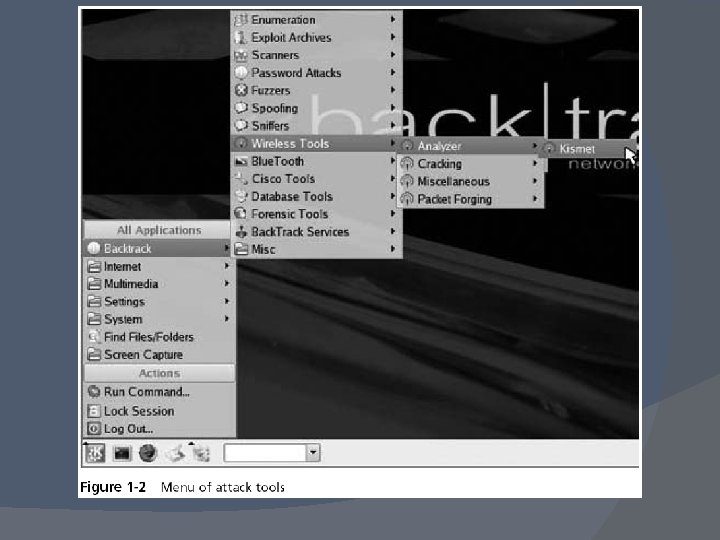This screenshot has height=540, width=720.
Task: Click the Cracking antenna icon
Action: click(x=407, y=164)
